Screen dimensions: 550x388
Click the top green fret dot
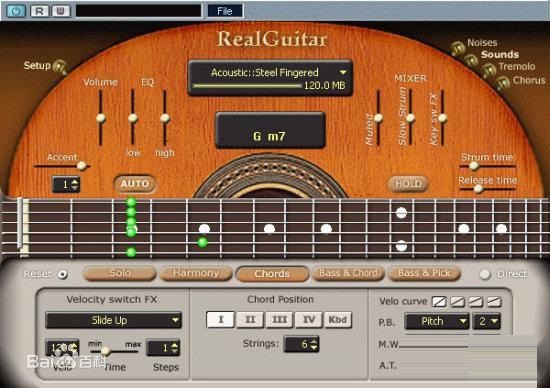click(x=131, y=202)
